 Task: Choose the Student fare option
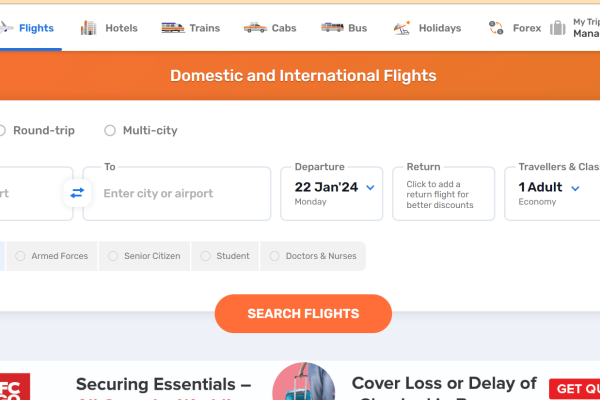pyautogui.click(x=225, y=256)
